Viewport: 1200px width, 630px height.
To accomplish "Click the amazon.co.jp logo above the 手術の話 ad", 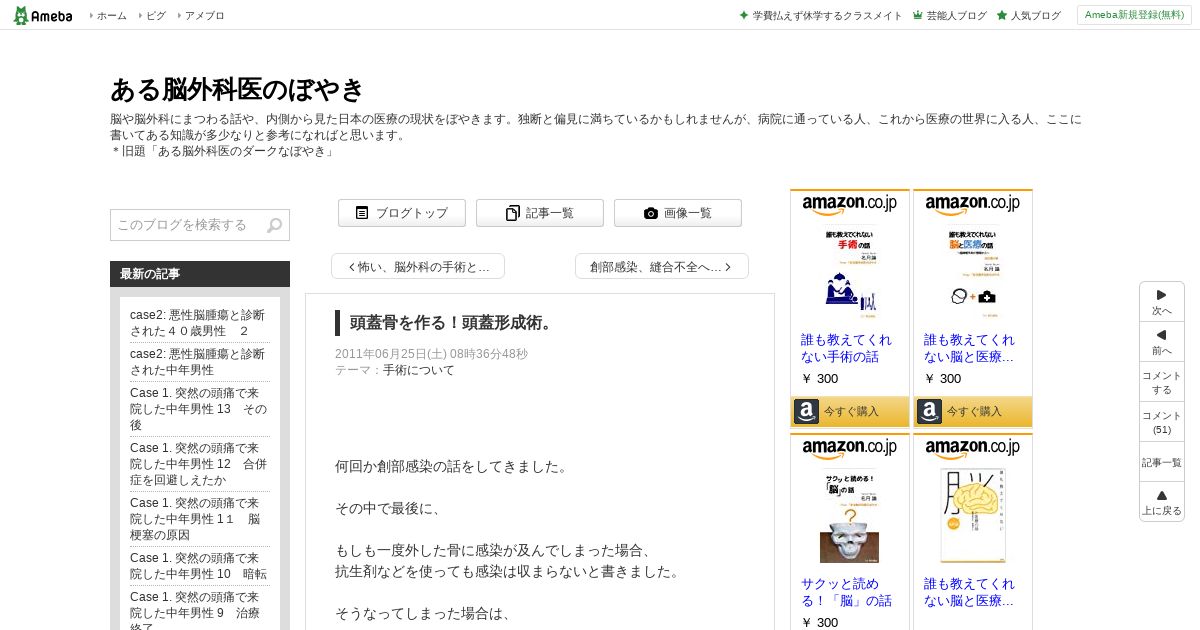I will point(849,205).
